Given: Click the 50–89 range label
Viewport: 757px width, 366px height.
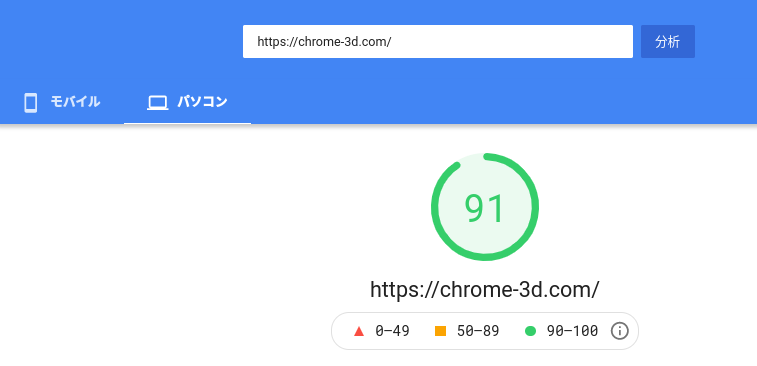Looking at the screenshot, I should coord(478,331).
